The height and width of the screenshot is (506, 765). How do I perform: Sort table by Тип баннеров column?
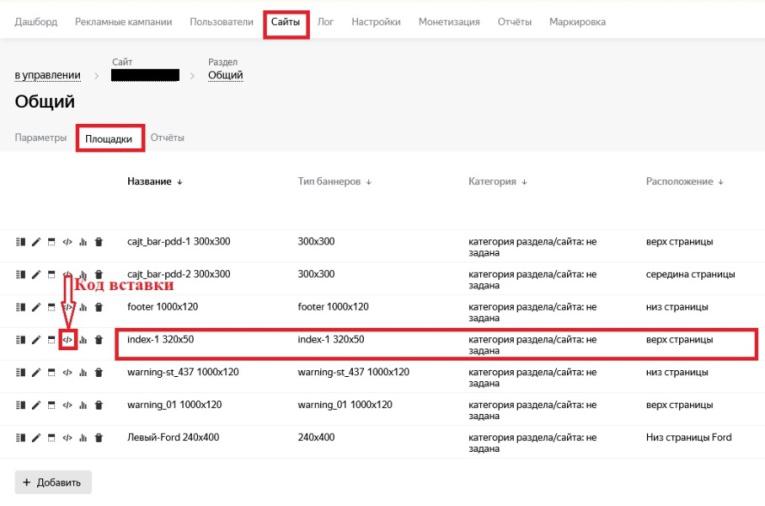(335, 182)
